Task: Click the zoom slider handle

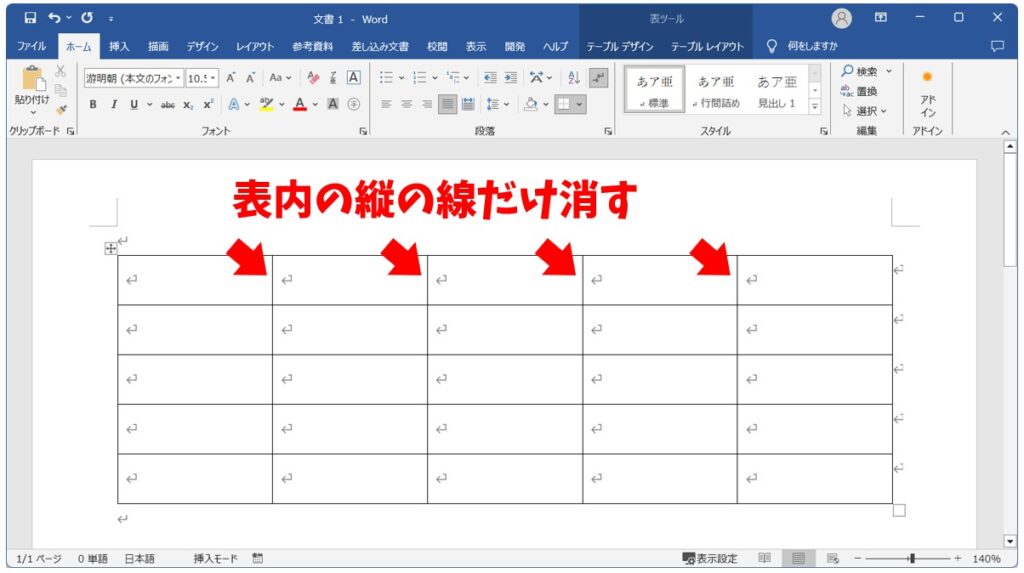Action: click(x=912, y=558)
